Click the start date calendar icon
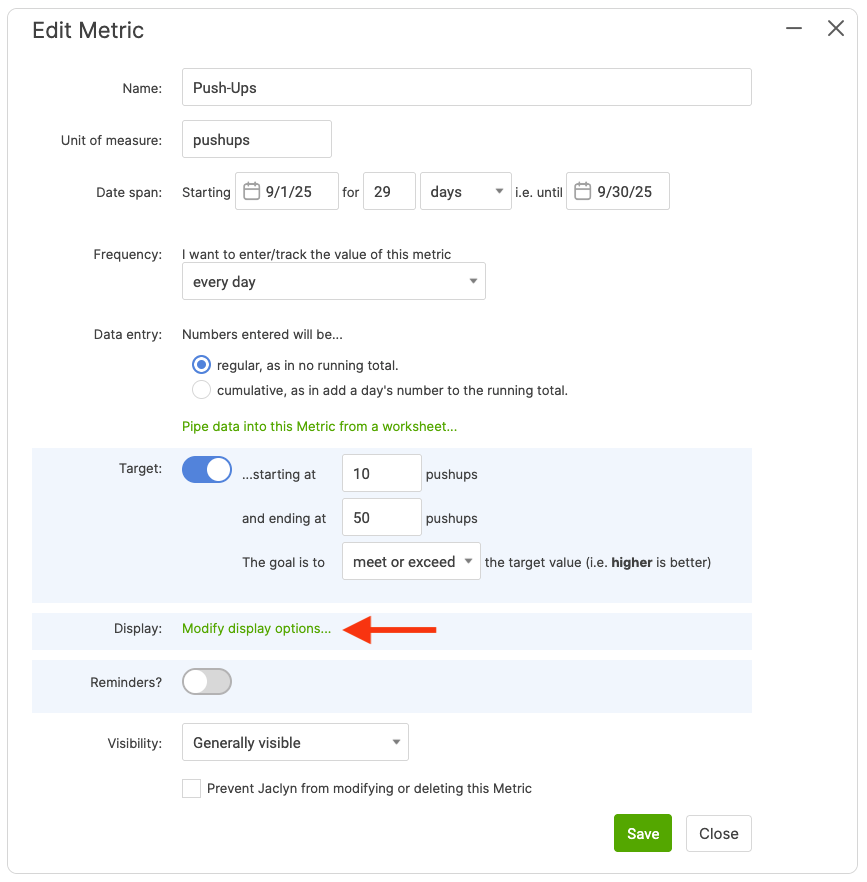 [x=252, y=191]
